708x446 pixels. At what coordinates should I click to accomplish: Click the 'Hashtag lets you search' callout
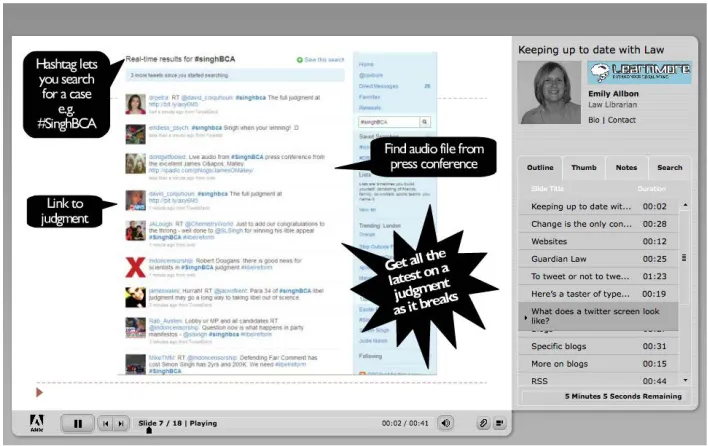tap(66, 94)
